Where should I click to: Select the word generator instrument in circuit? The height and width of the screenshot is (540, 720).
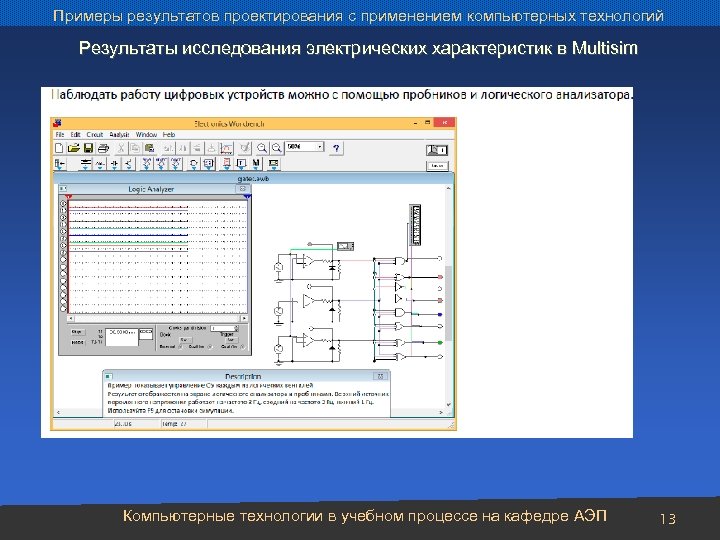click(x=415, y=225)
